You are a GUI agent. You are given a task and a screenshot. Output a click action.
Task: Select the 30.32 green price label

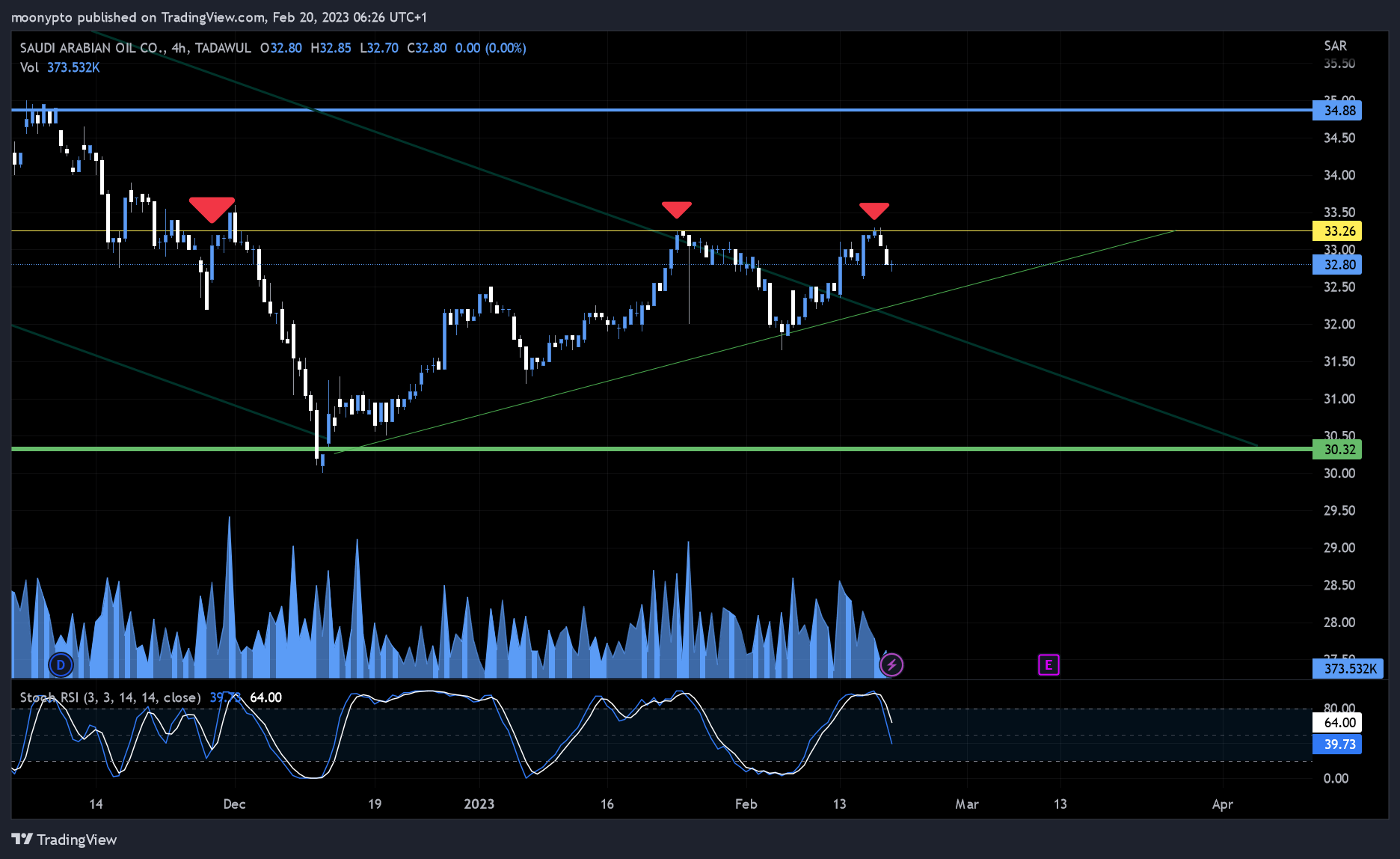coord(1337,450)
